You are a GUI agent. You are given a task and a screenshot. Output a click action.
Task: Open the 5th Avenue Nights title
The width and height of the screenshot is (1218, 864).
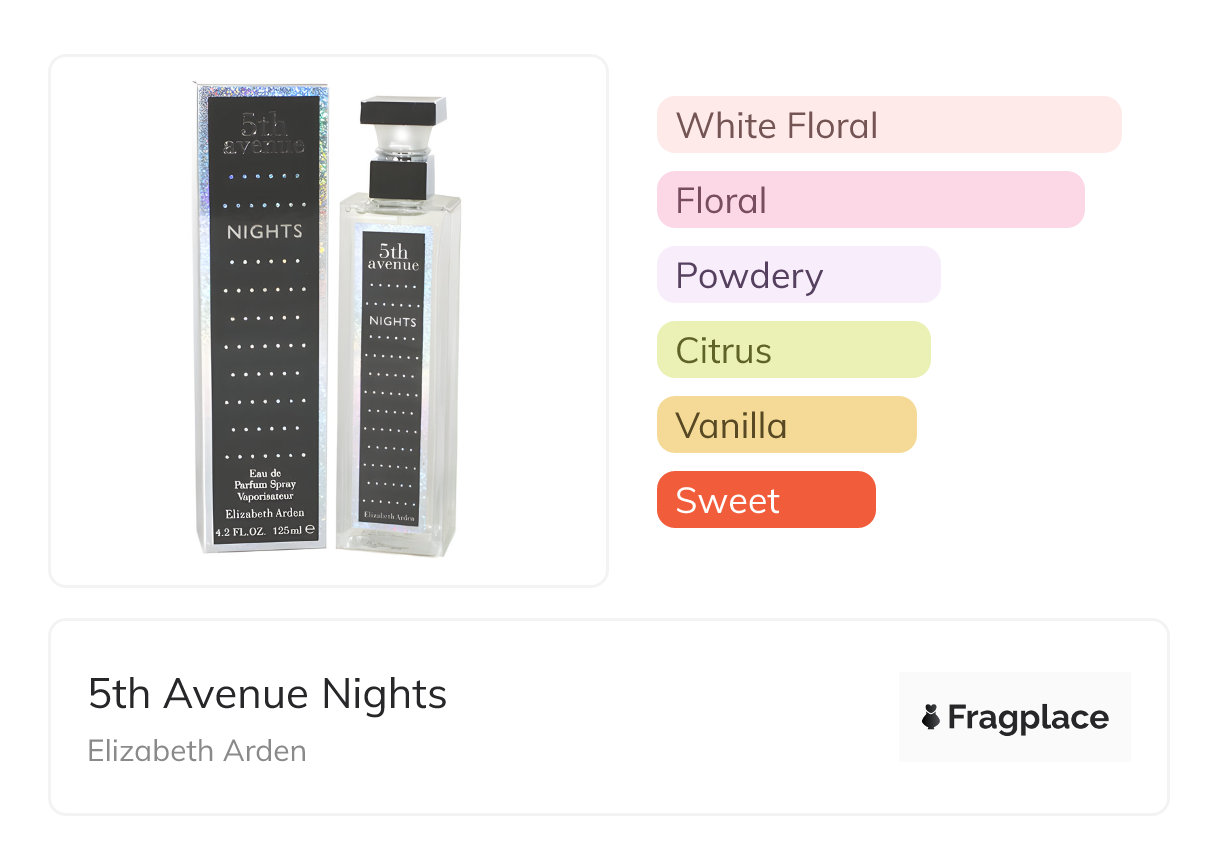(x=267, y=693)
